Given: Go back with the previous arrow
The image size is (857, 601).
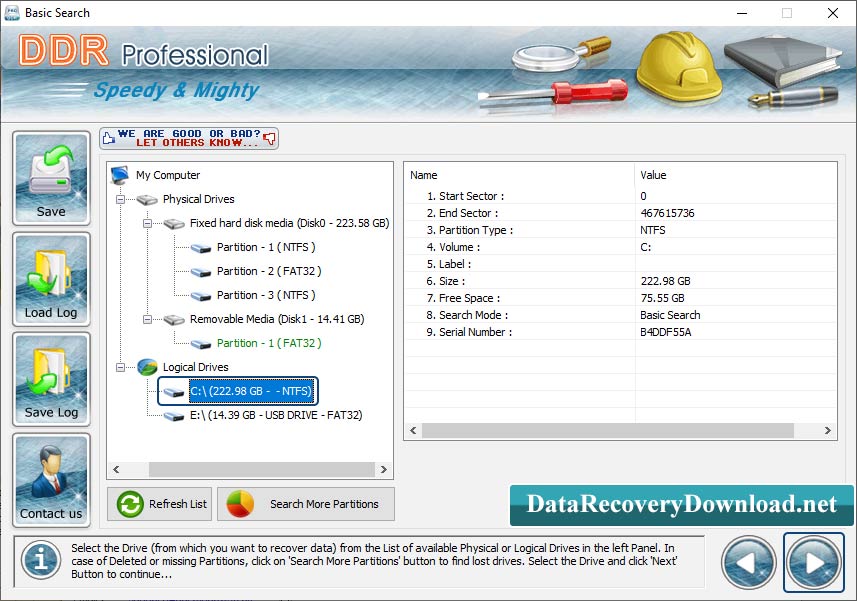Looking at the screenshot, I should click(748, 563).
